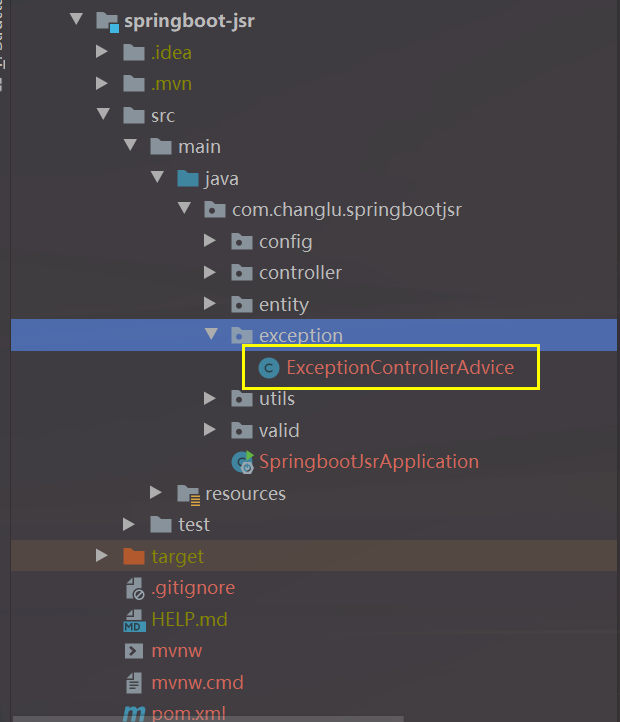Click the resources folder icon

(188, 495)
